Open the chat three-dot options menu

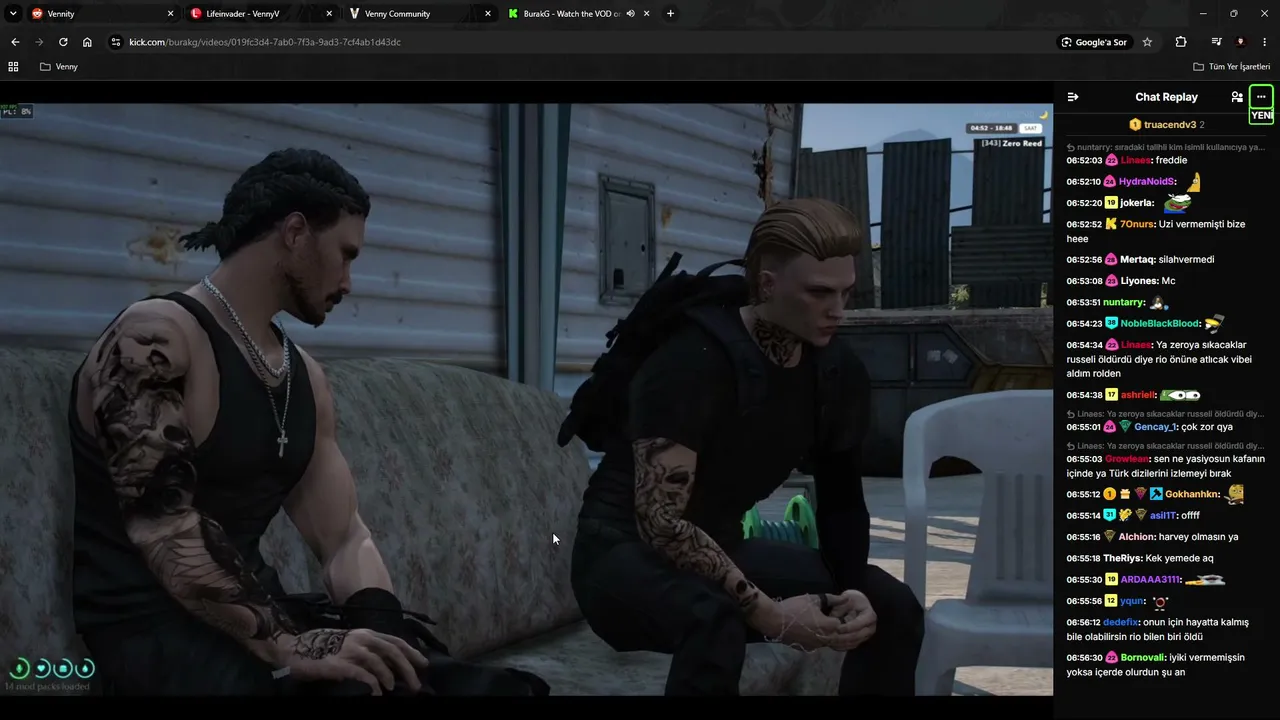point(1261,97)
